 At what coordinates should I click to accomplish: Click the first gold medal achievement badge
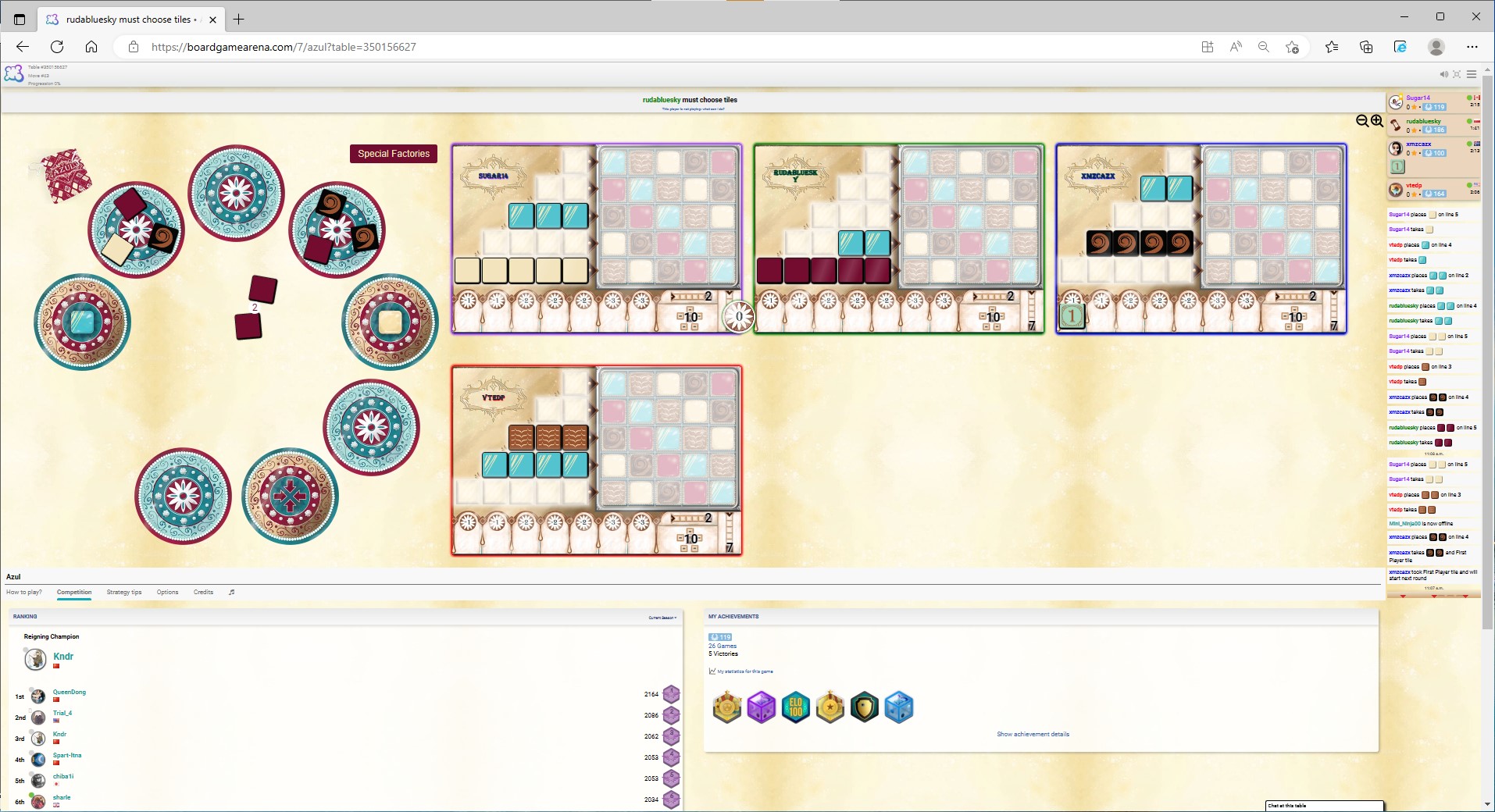point(726,707)
